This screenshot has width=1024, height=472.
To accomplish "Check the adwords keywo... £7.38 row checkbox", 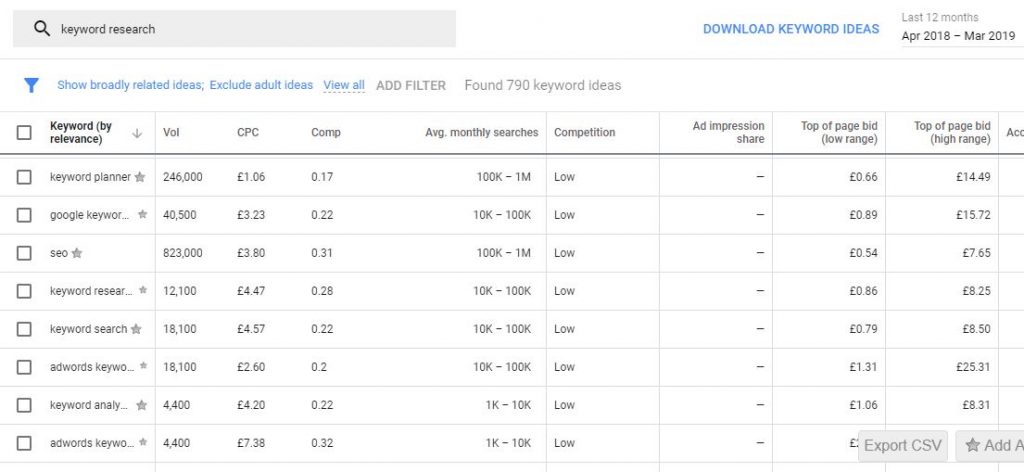I will tap(24, 443).
